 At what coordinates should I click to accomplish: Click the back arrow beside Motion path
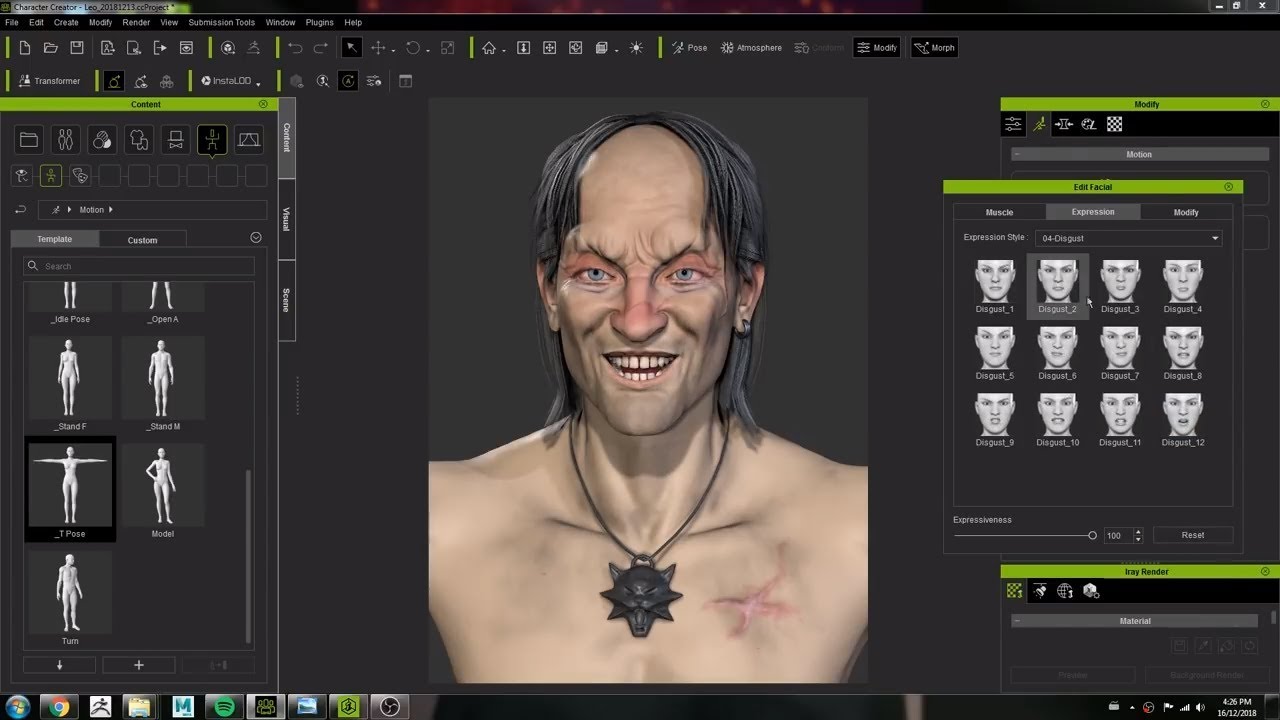tap(20, 210)
